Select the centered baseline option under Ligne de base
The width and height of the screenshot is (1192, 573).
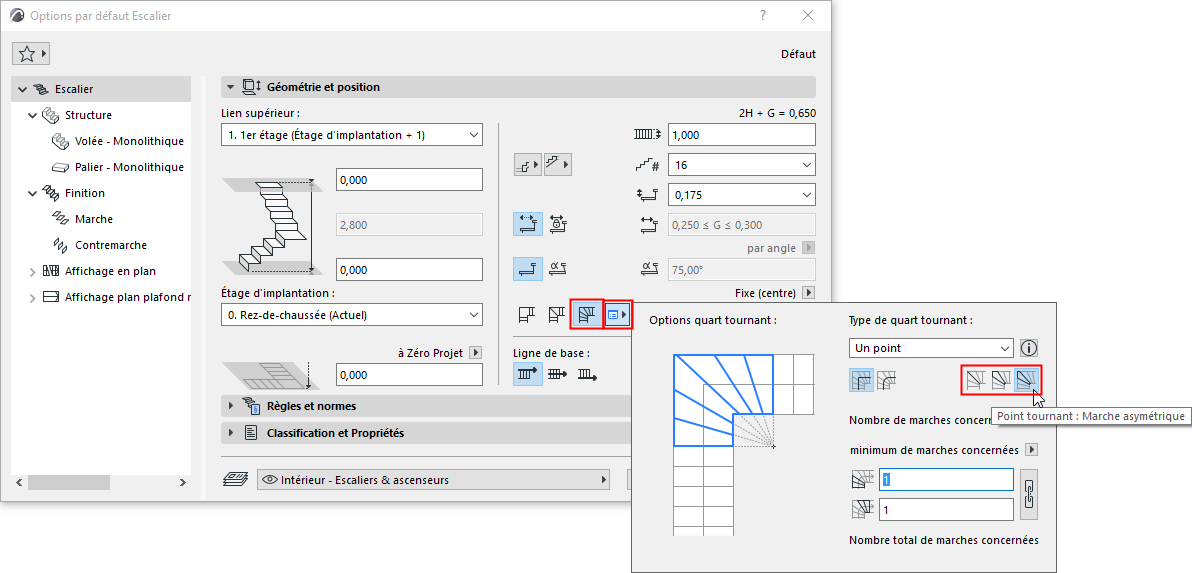point(558,375)
